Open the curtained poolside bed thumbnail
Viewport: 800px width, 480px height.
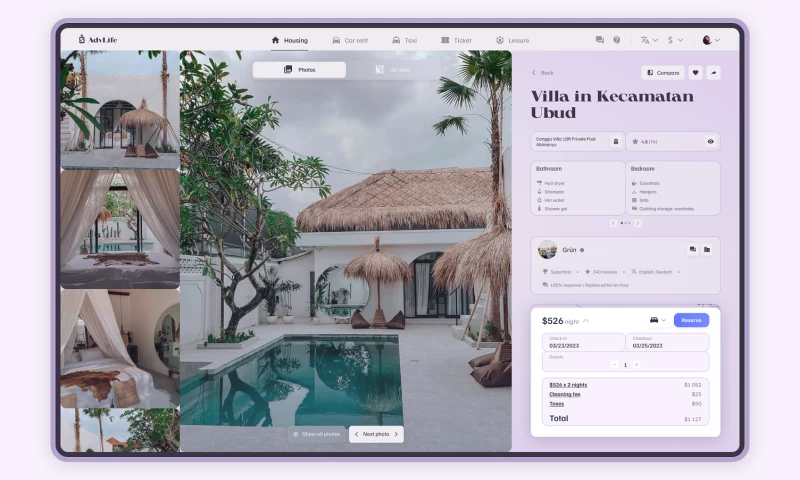[120, 229]
